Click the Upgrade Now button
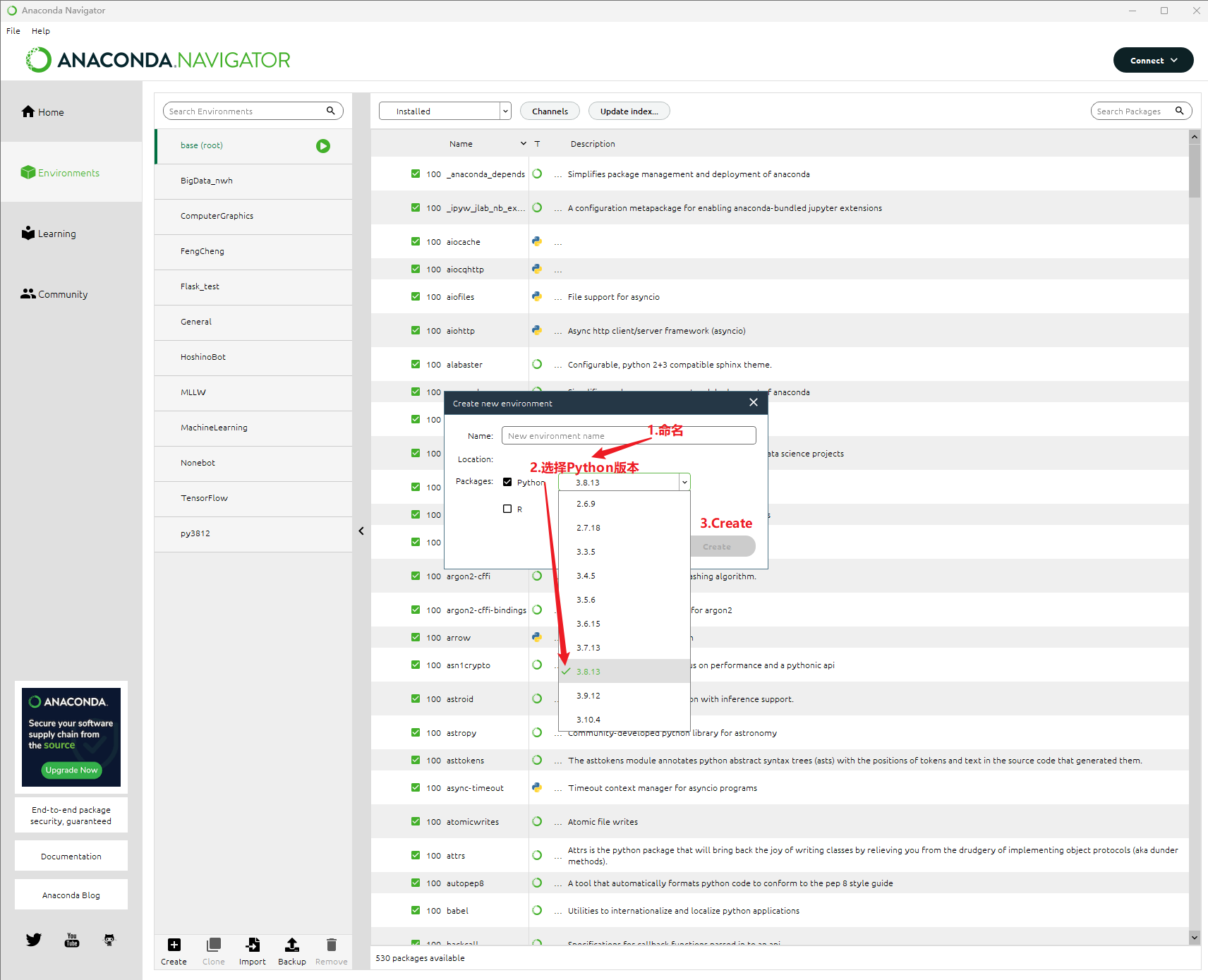This screenshot has width=1208, height=980. (71, 770)
